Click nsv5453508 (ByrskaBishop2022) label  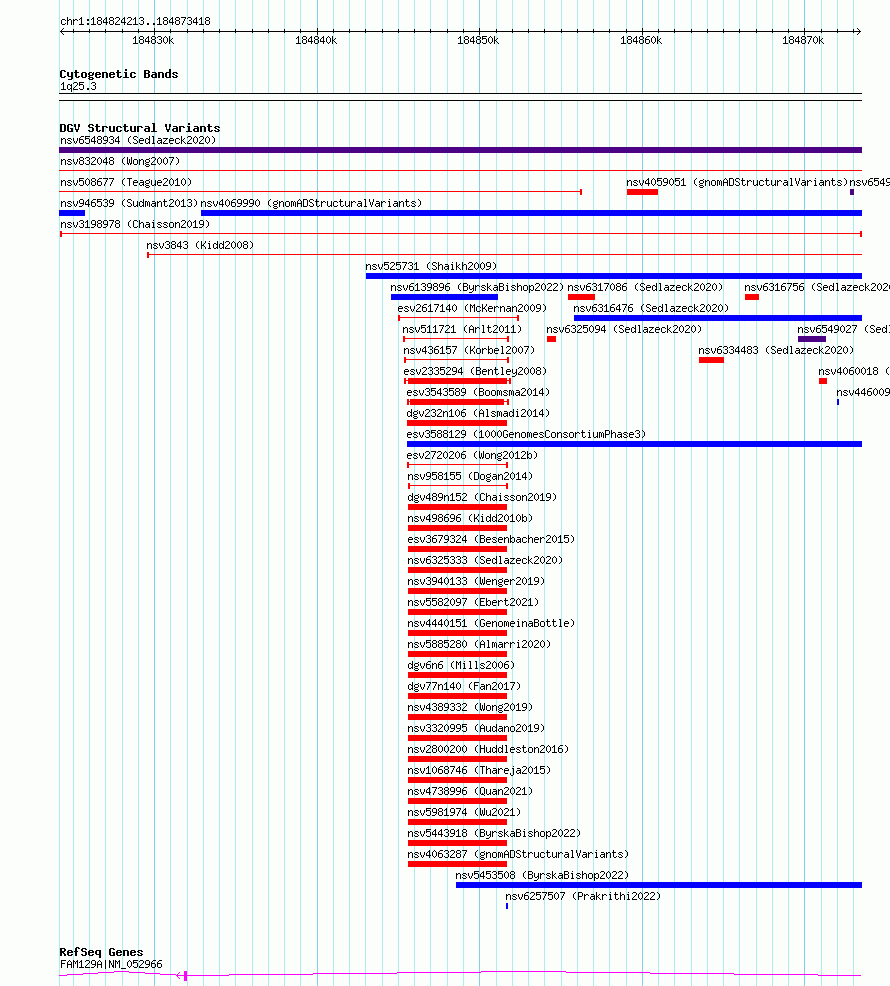(x=542, y=875)
